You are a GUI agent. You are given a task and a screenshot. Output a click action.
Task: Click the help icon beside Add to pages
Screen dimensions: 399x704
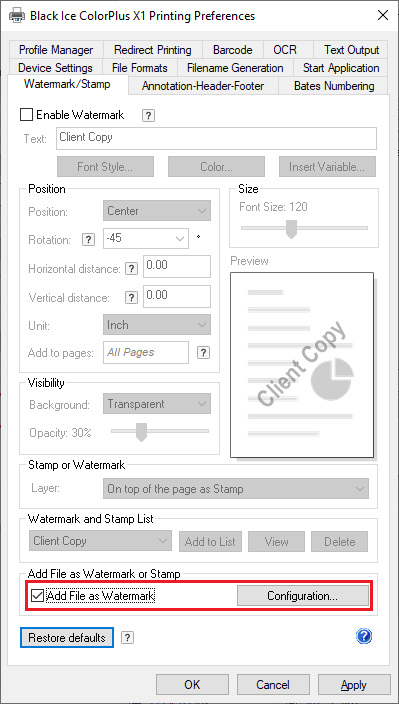pyautogui.click(x=203, y=352)
